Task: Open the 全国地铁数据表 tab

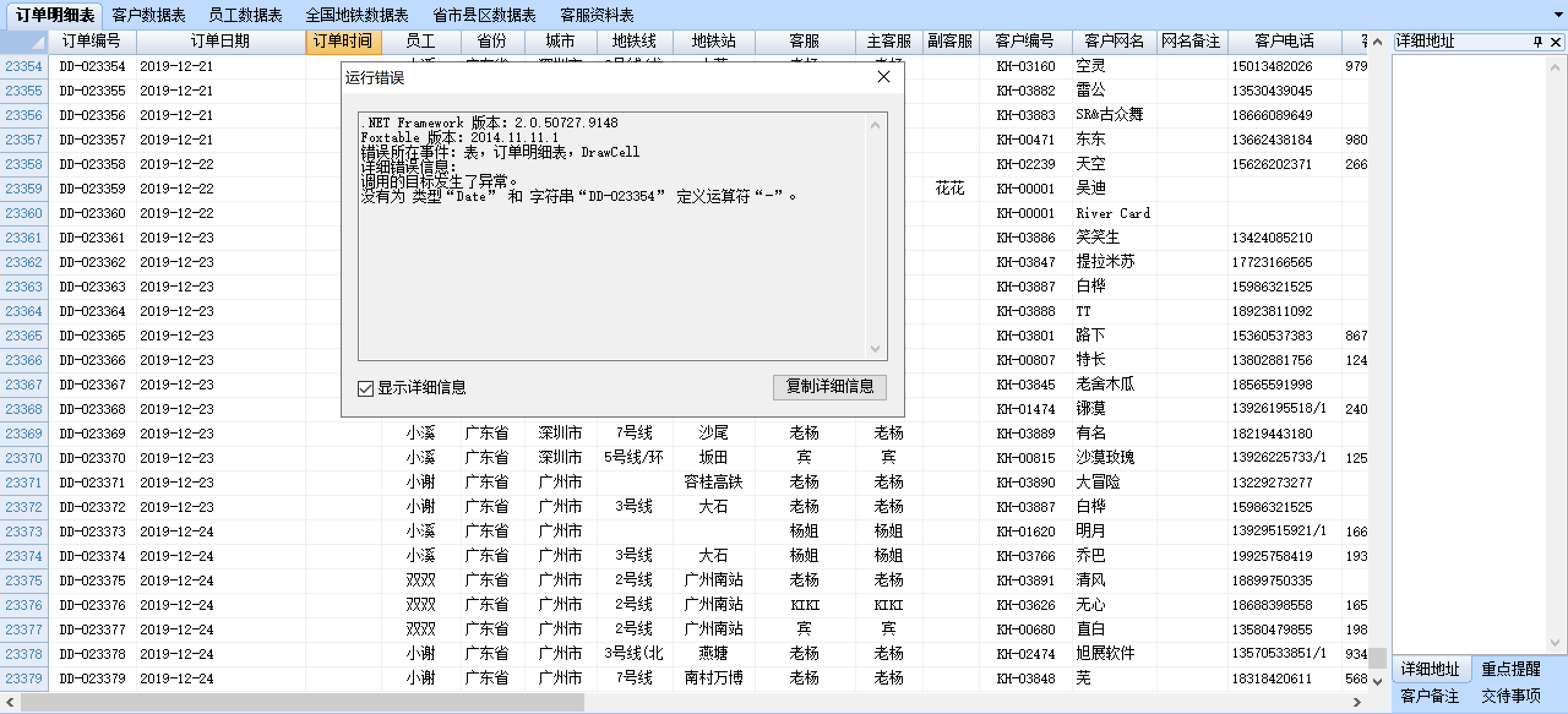Action: pos(357,15)
